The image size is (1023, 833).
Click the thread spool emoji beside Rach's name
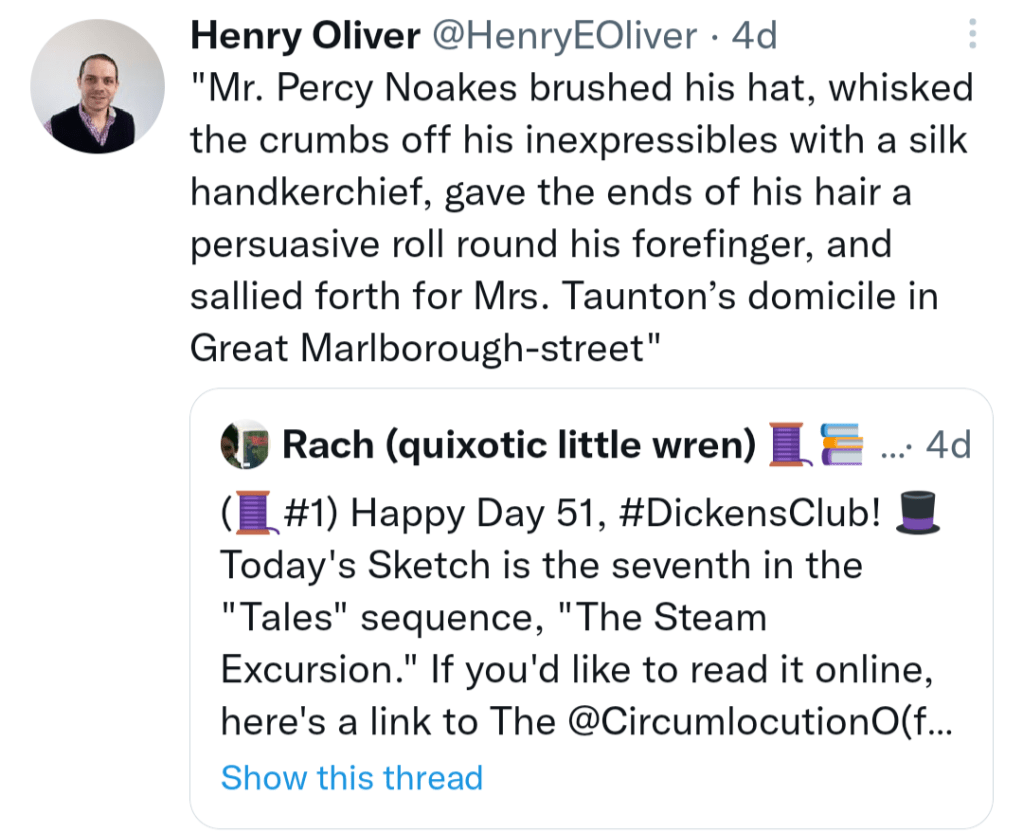tap(787, 445)
